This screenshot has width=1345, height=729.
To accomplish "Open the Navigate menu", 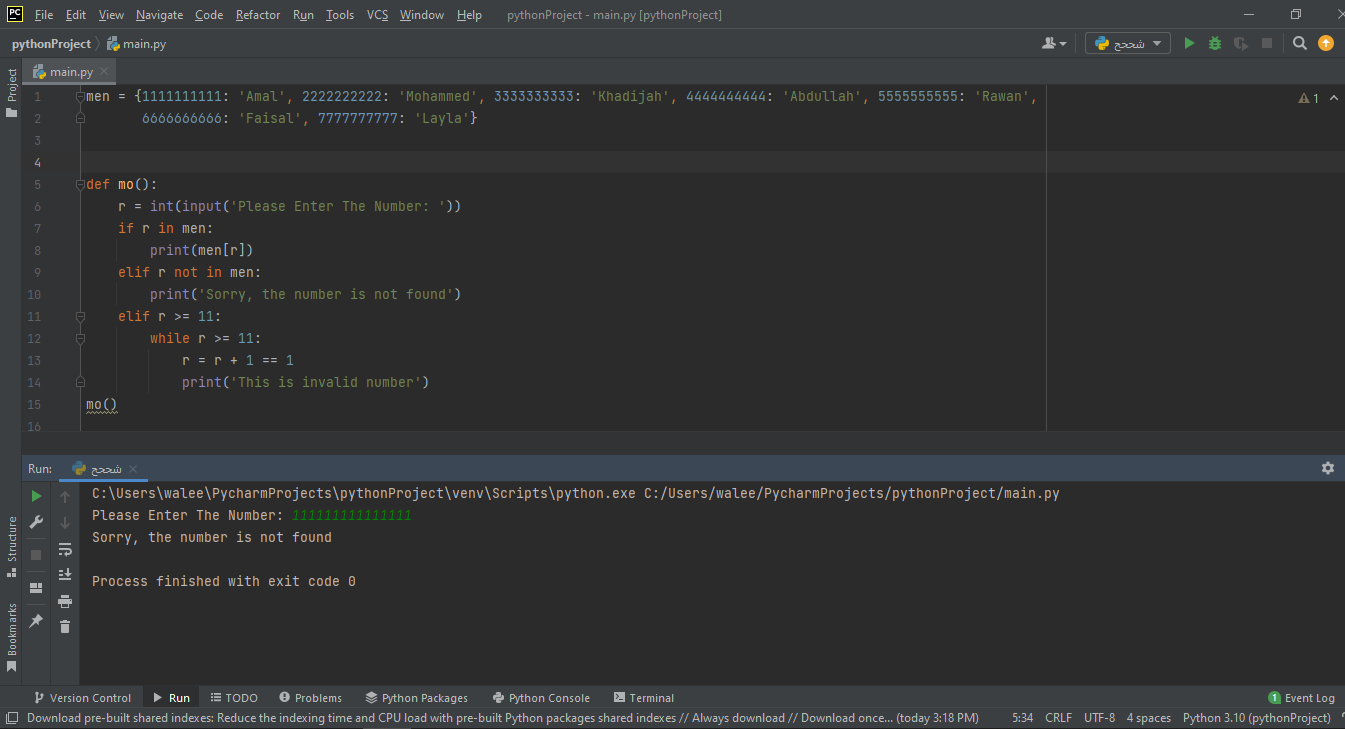I will tap(159, 15).
